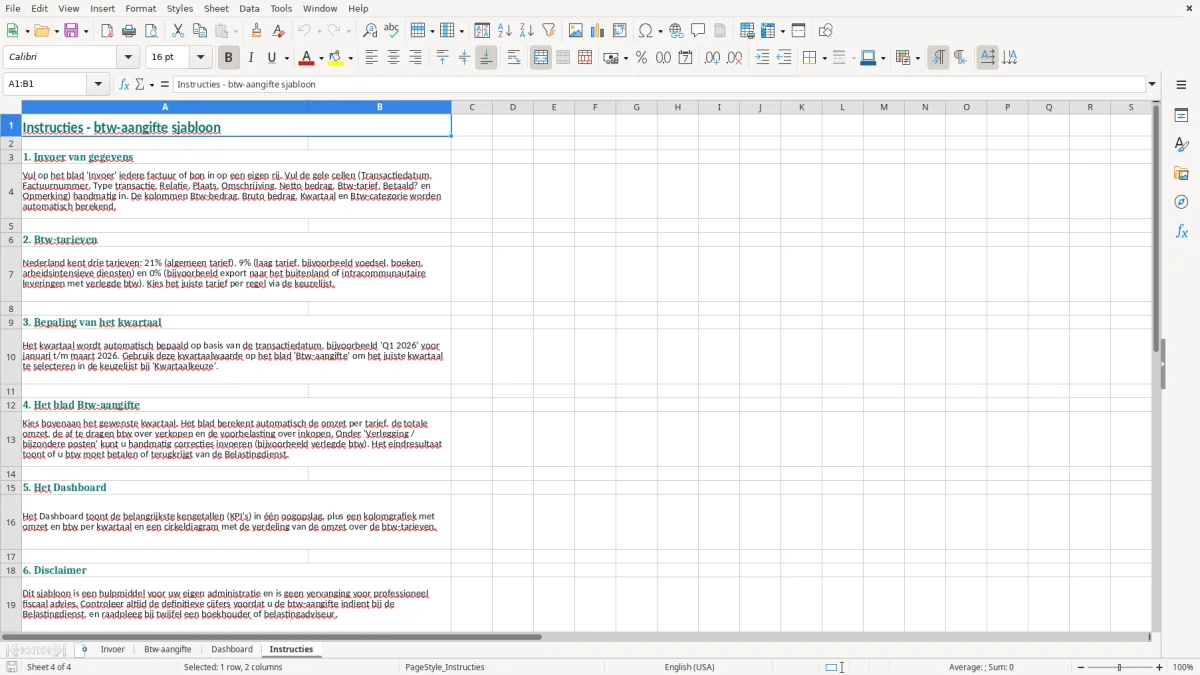This screenshot has height=675, width=1200.
Task: Insert a hyperlink with the globe icon
Action: (676, 31)
